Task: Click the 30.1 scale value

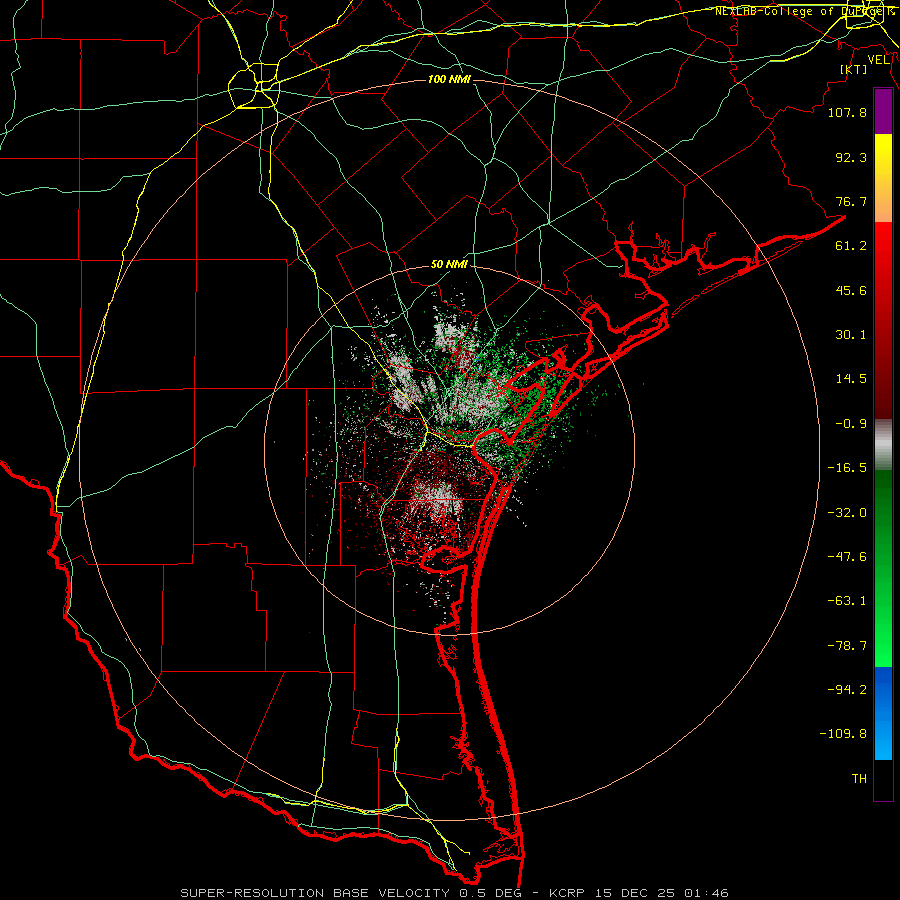Action: coord(851,335)
